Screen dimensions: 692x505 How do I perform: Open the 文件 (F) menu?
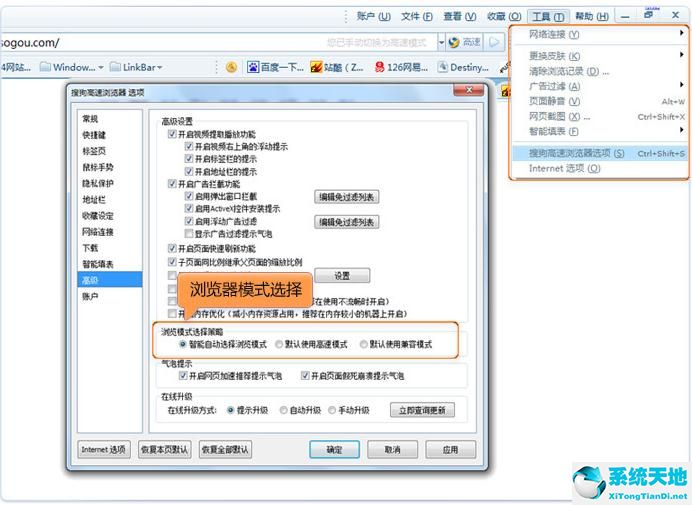click(416, 17)
